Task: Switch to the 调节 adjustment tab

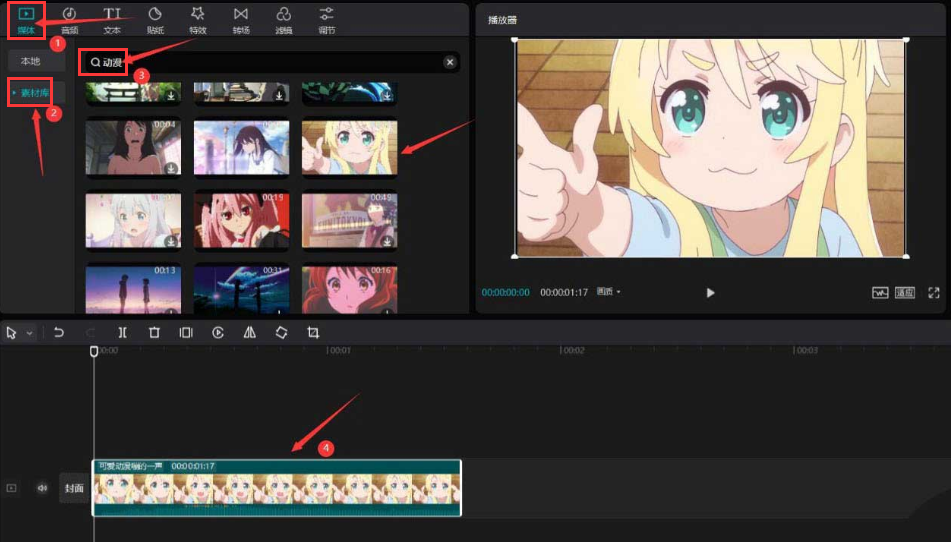Action: pos(326,20)
